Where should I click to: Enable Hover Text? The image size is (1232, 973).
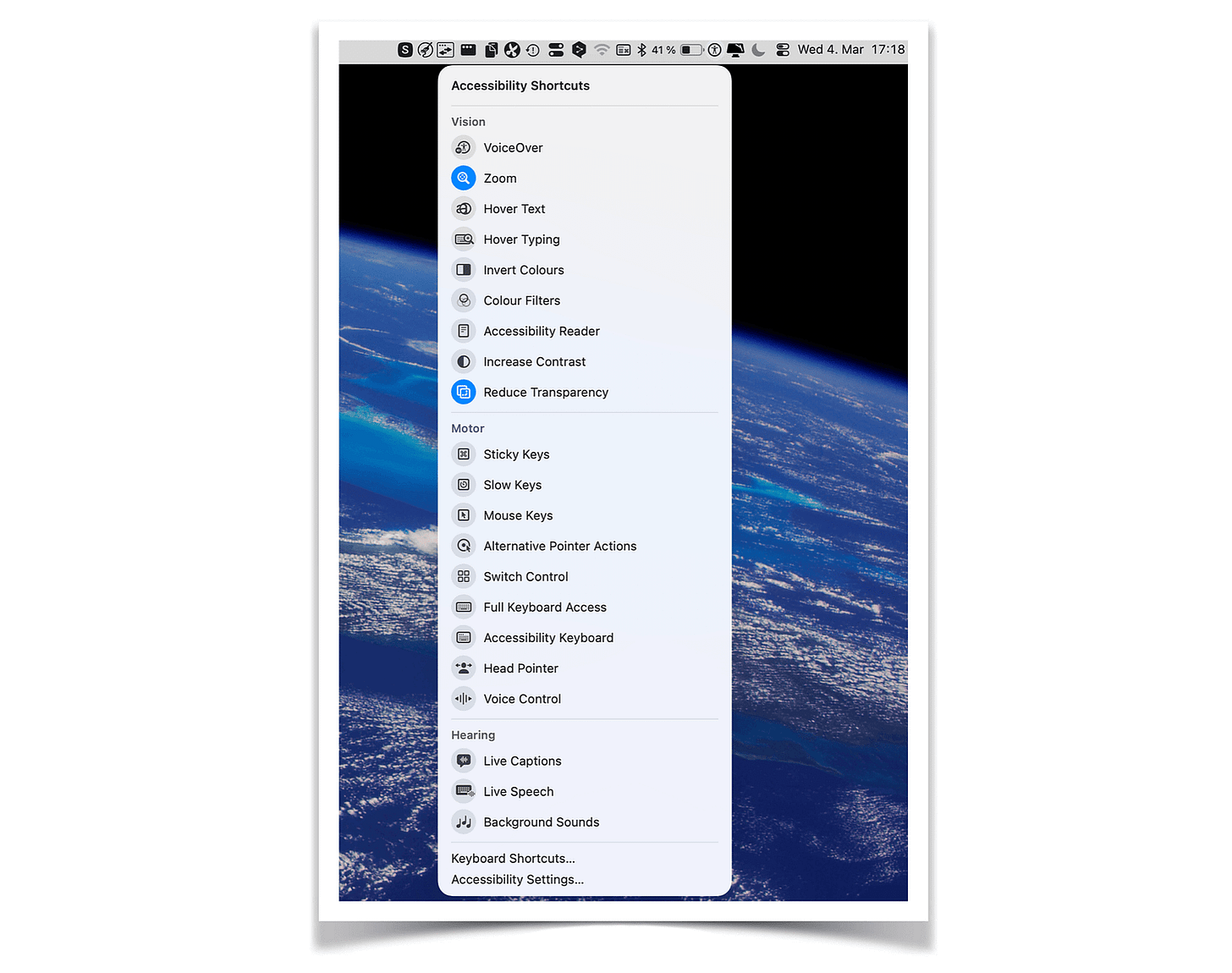[584, 209]
